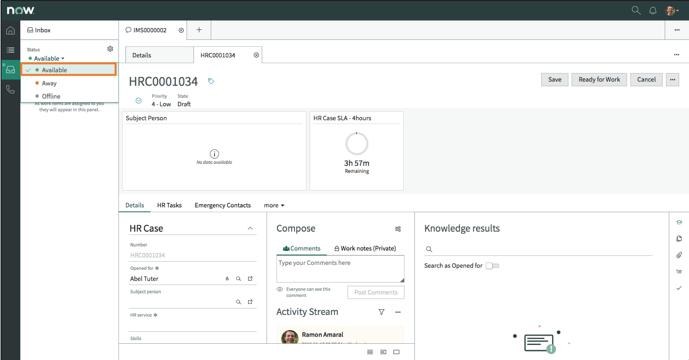Click the comments text area

coord(341,269)
